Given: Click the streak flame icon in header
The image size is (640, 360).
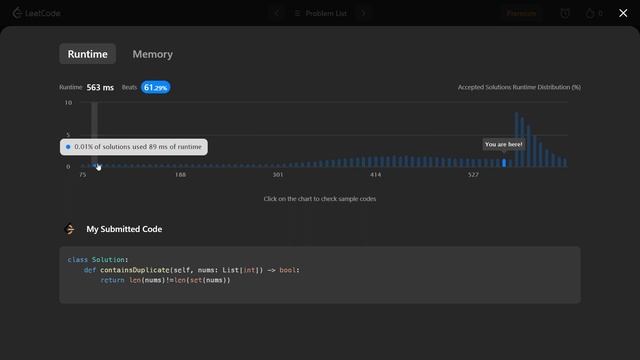Looking at the screenshot, I should [x=590, y=13].
